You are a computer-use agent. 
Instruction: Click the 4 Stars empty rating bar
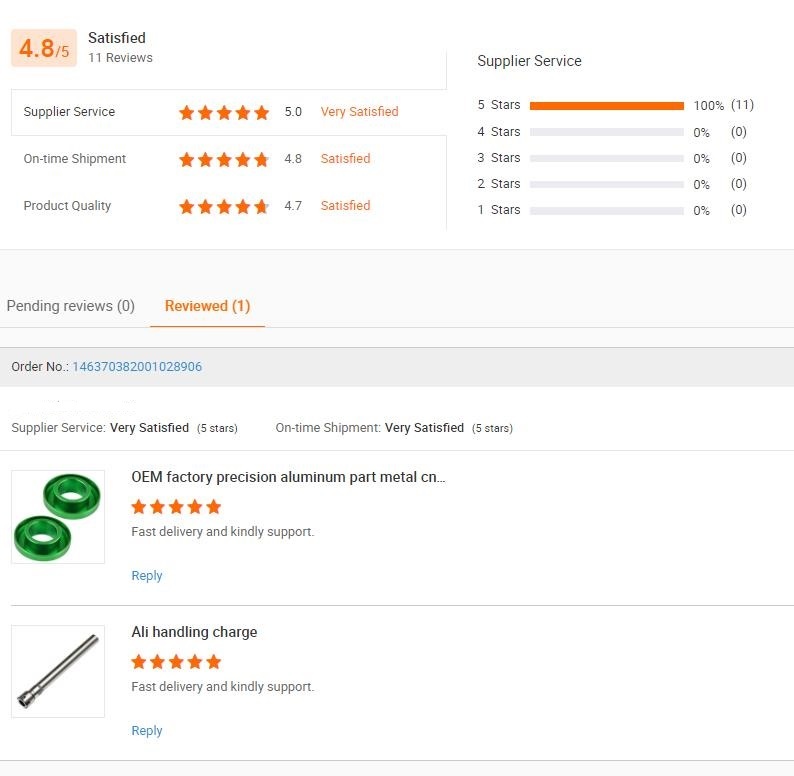(x=606, y=132)
